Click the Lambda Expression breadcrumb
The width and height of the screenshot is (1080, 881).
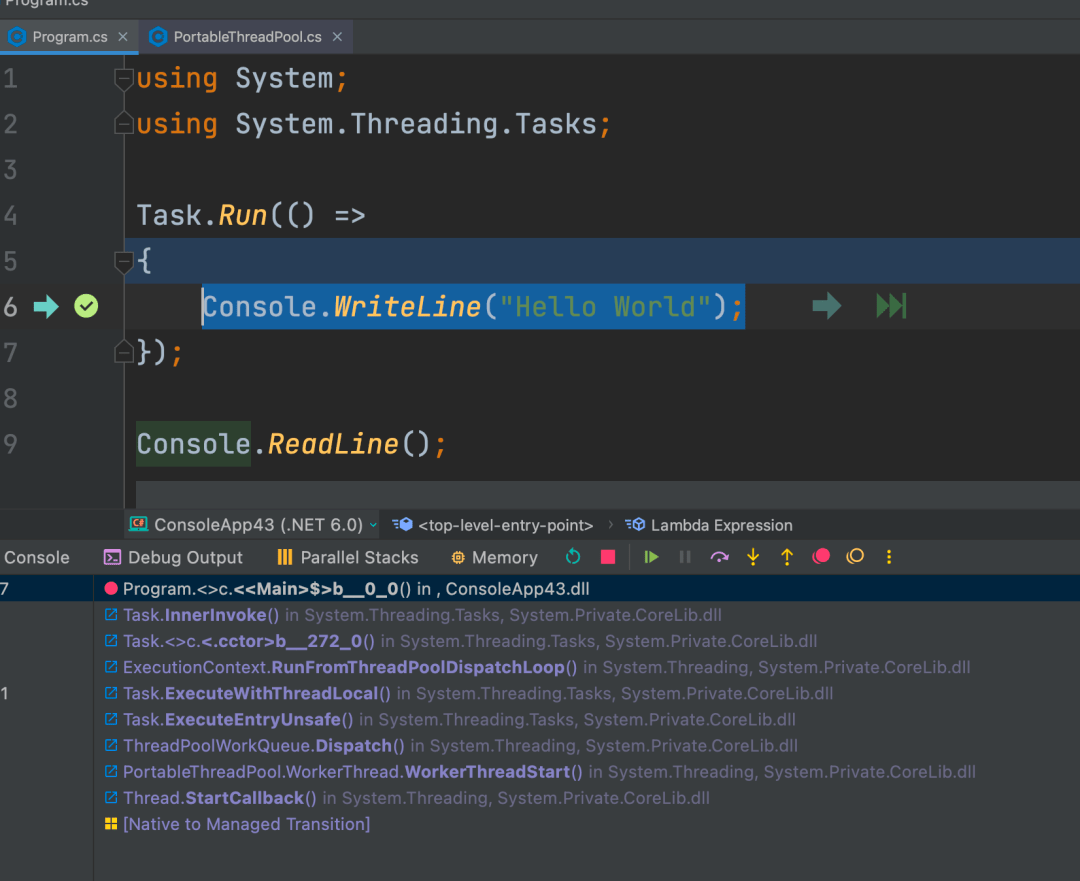tap(720, 525)
